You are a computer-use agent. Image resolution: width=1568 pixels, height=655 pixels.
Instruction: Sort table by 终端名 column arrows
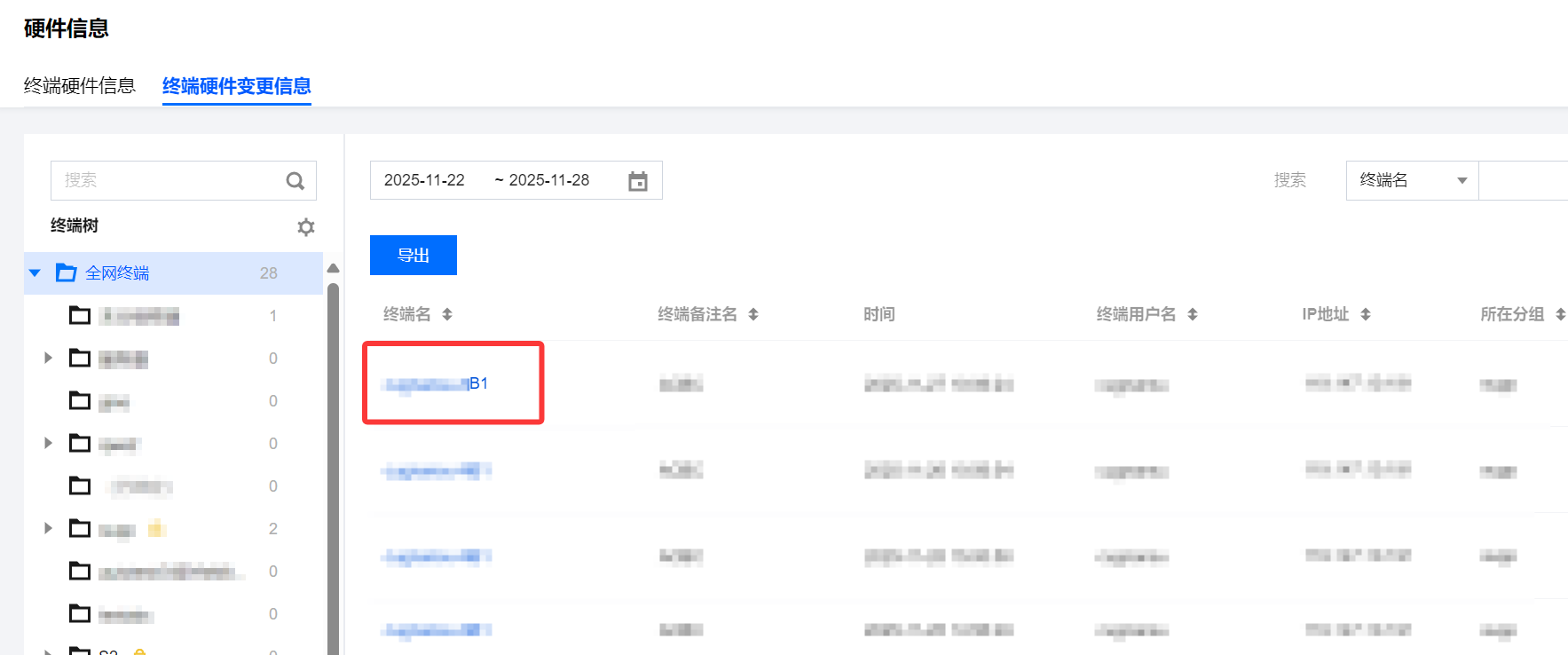[x=447, y=314]
